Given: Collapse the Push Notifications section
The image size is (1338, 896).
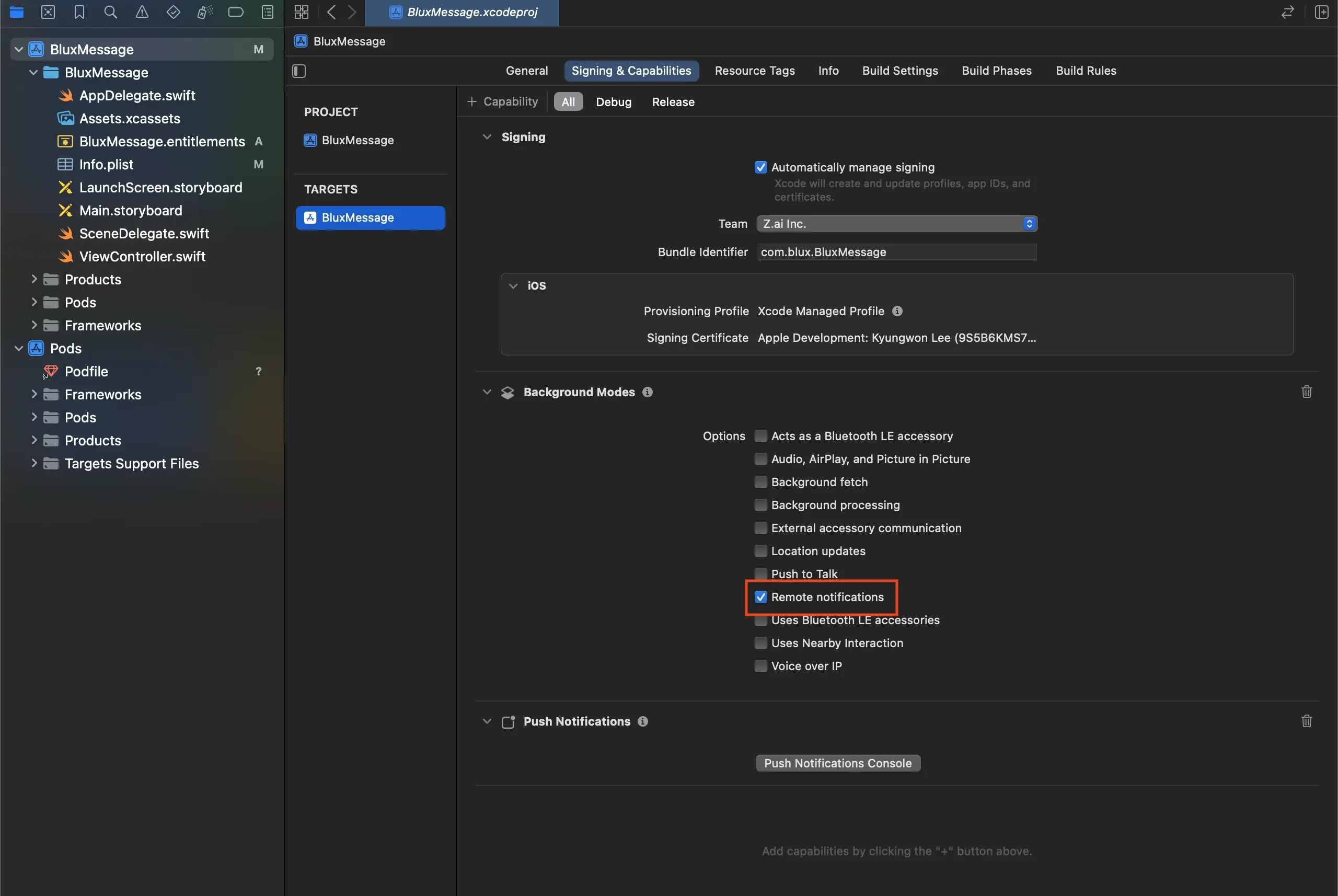Looking at the screenshot, I should pos(487,721).
